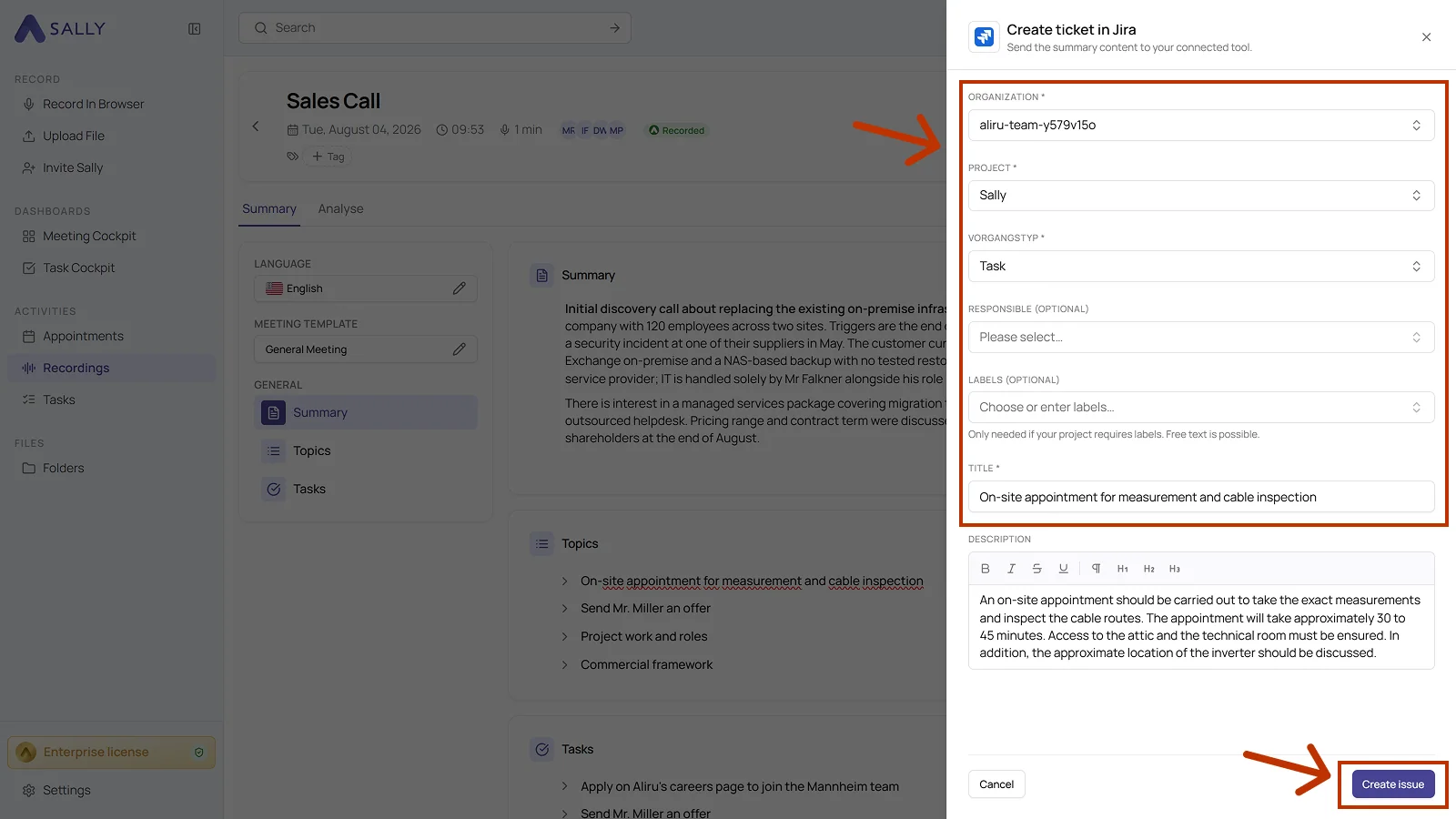Click the Sales Call title
Screen dimensions: 1456x819
pos(333,101)
